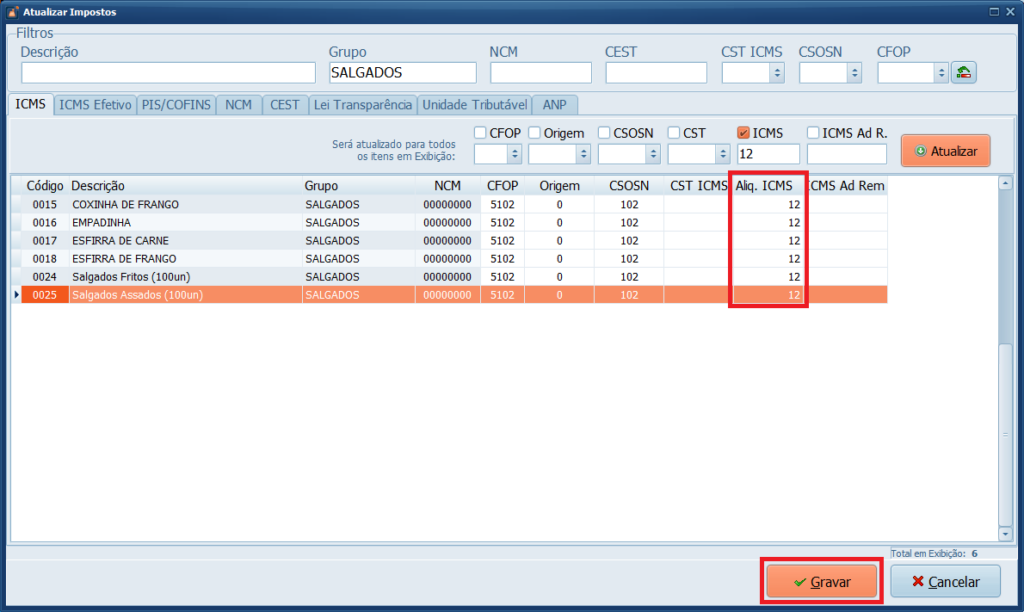The image size is (1024, 612).
Task: Open the Lei Transparência tab
Action: (x=362, y=105)
